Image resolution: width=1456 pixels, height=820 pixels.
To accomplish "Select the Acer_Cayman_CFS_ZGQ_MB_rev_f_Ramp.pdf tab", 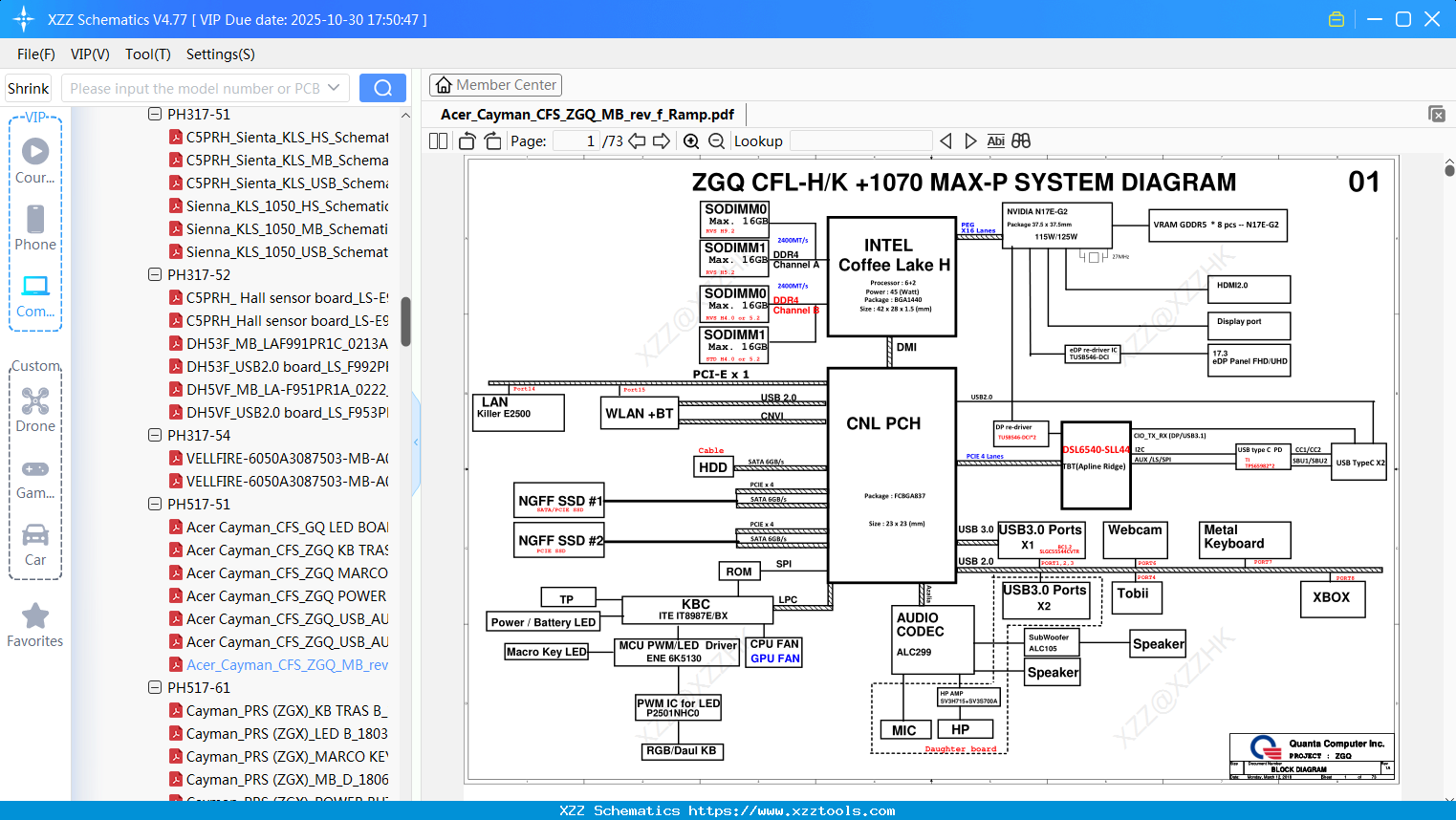I will click(587, 115).
